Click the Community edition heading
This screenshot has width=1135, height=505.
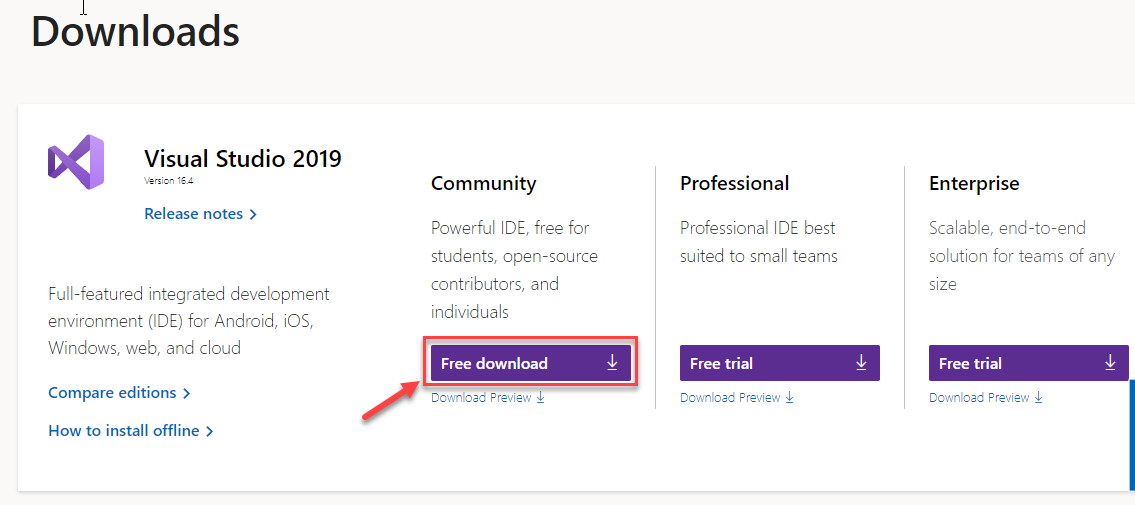tap(484, 184)
